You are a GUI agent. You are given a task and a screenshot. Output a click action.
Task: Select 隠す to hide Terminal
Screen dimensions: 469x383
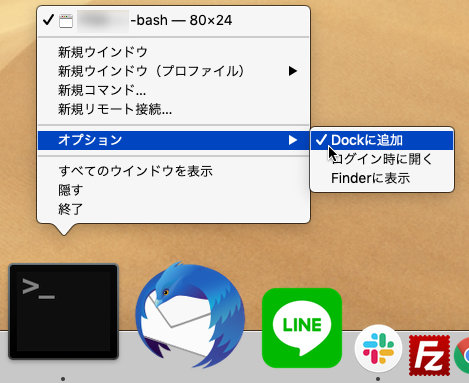(173, 190)
